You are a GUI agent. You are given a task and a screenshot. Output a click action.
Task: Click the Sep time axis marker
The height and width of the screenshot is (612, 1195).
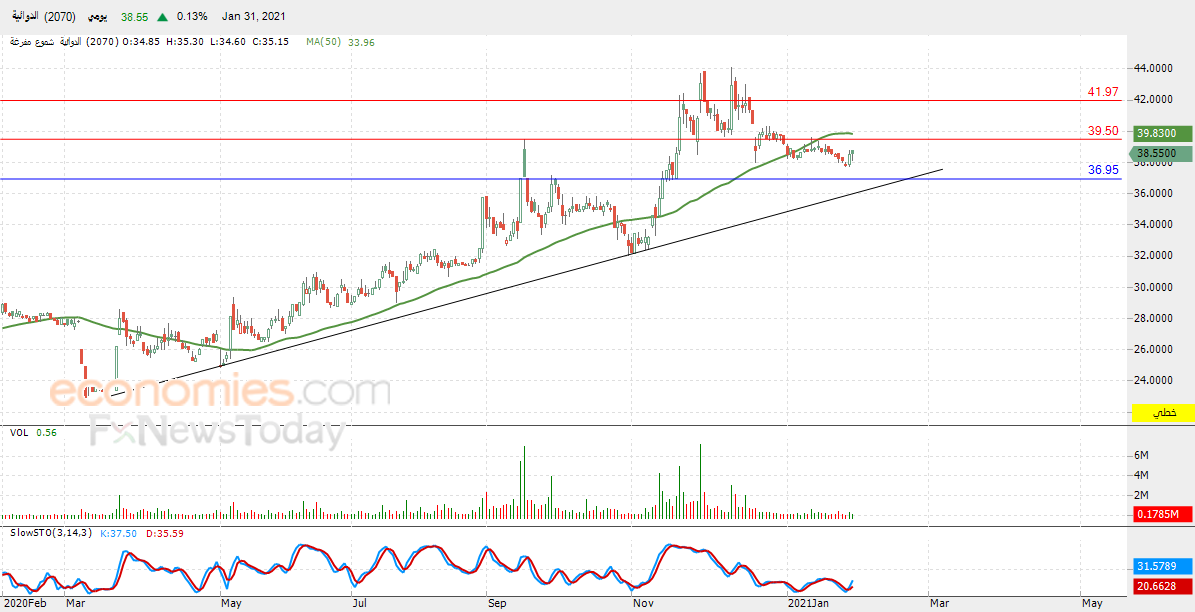pyautogui.click(x=498, y=603)
